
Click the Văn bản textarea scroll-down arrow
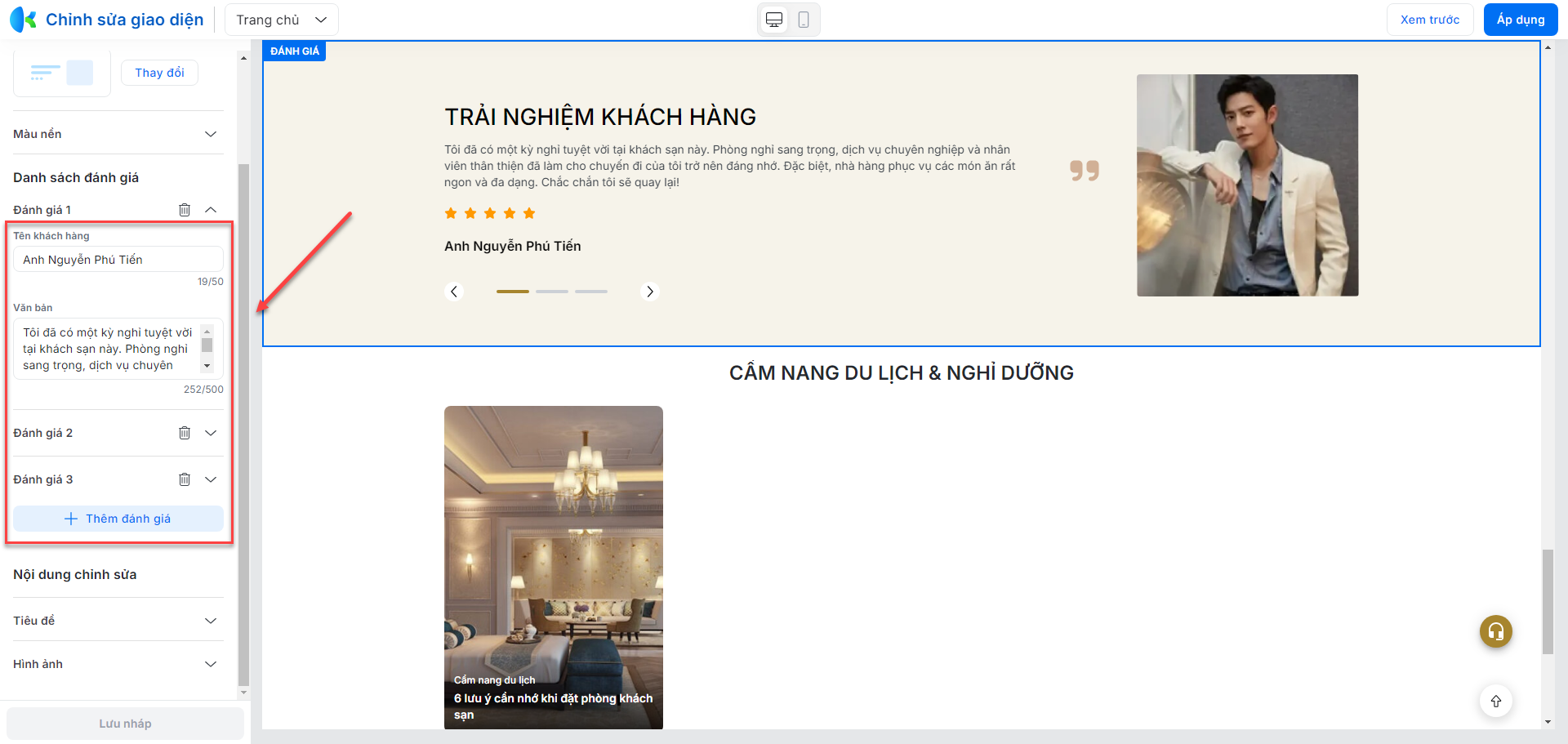click(x=207, y=366)
